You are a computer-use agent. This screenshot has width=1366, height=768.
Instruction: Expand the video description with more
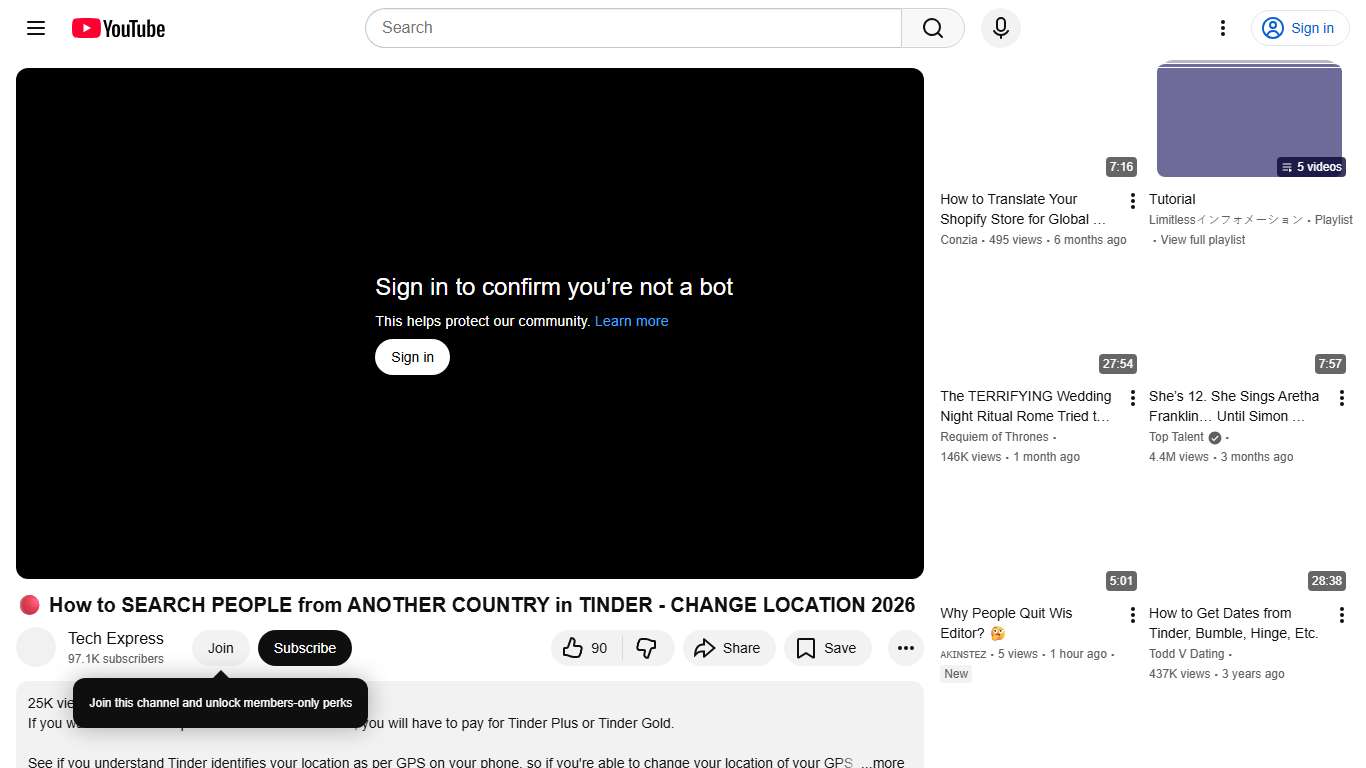coord(884,761)
